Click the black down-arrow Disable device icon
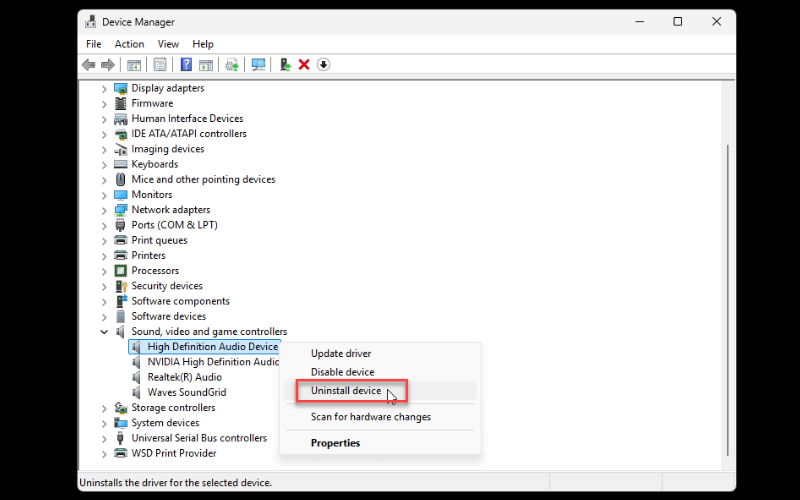The height and width of the screenshot is (500, 800). click(x=323, y=65)
